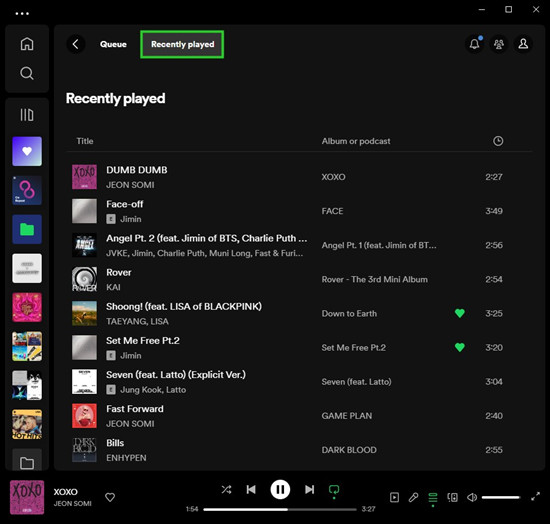Mute the volume speaker icon
Screen dimensions: 550x524
point(472,497)
